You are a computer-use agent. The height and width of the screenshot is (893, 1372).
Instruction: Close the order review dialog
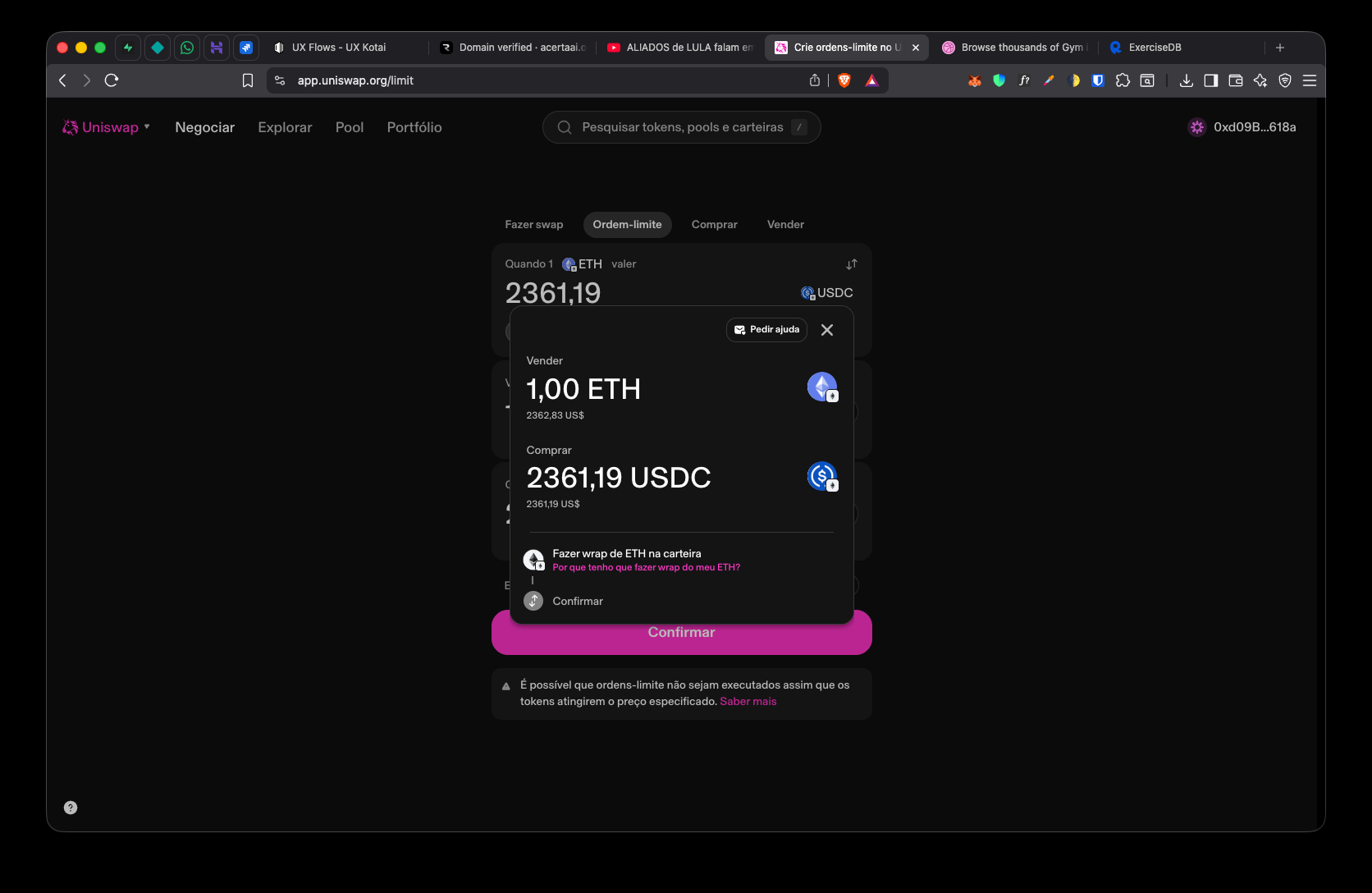(827, 330)
